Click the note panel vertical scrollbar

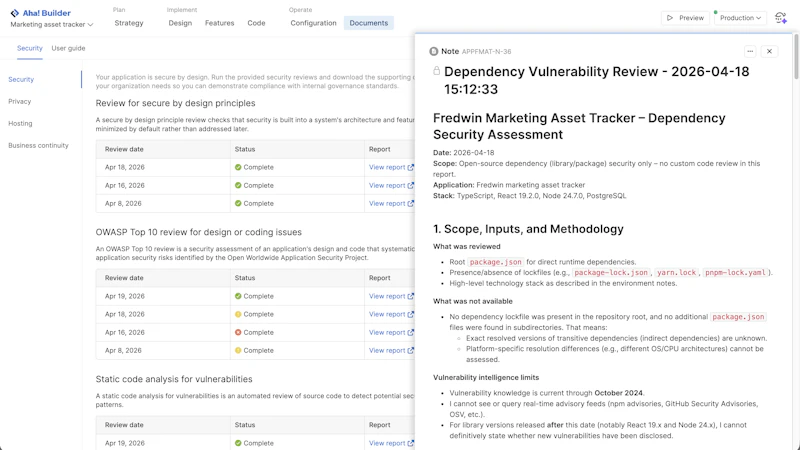click(796, 56)
